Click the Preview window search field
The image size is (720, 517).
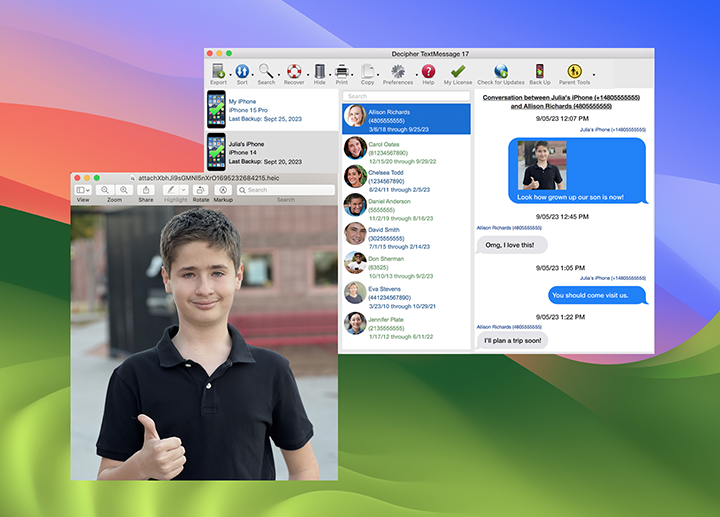(286, 190)
